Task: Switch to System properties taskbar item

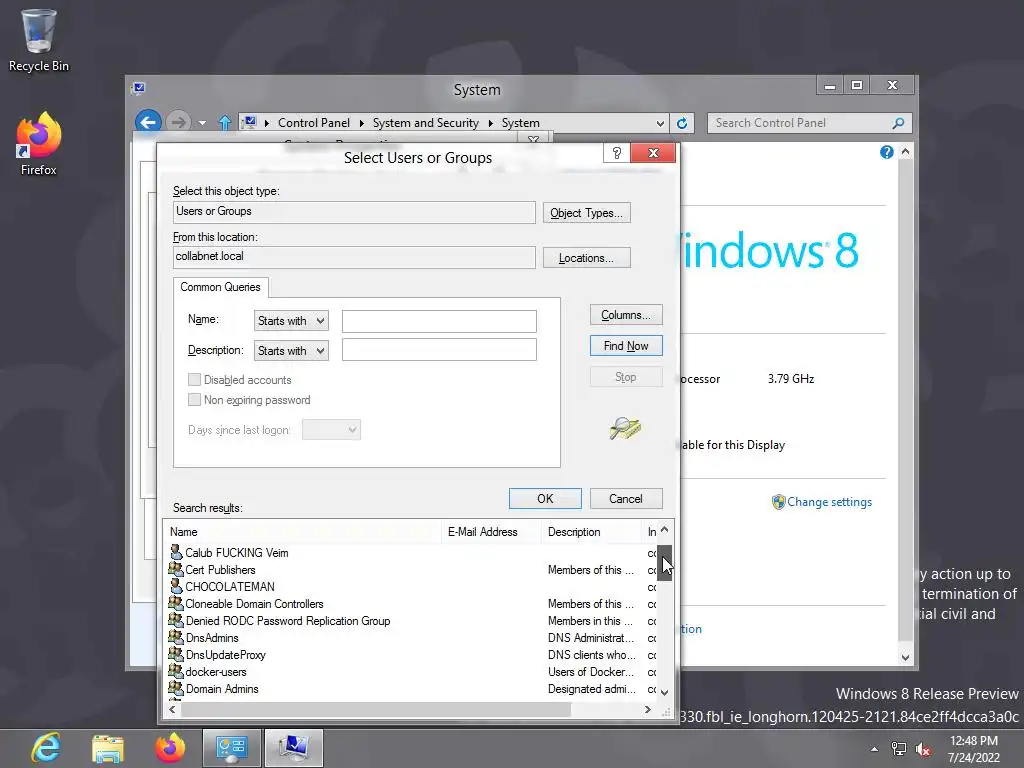Action: [293, 748]
